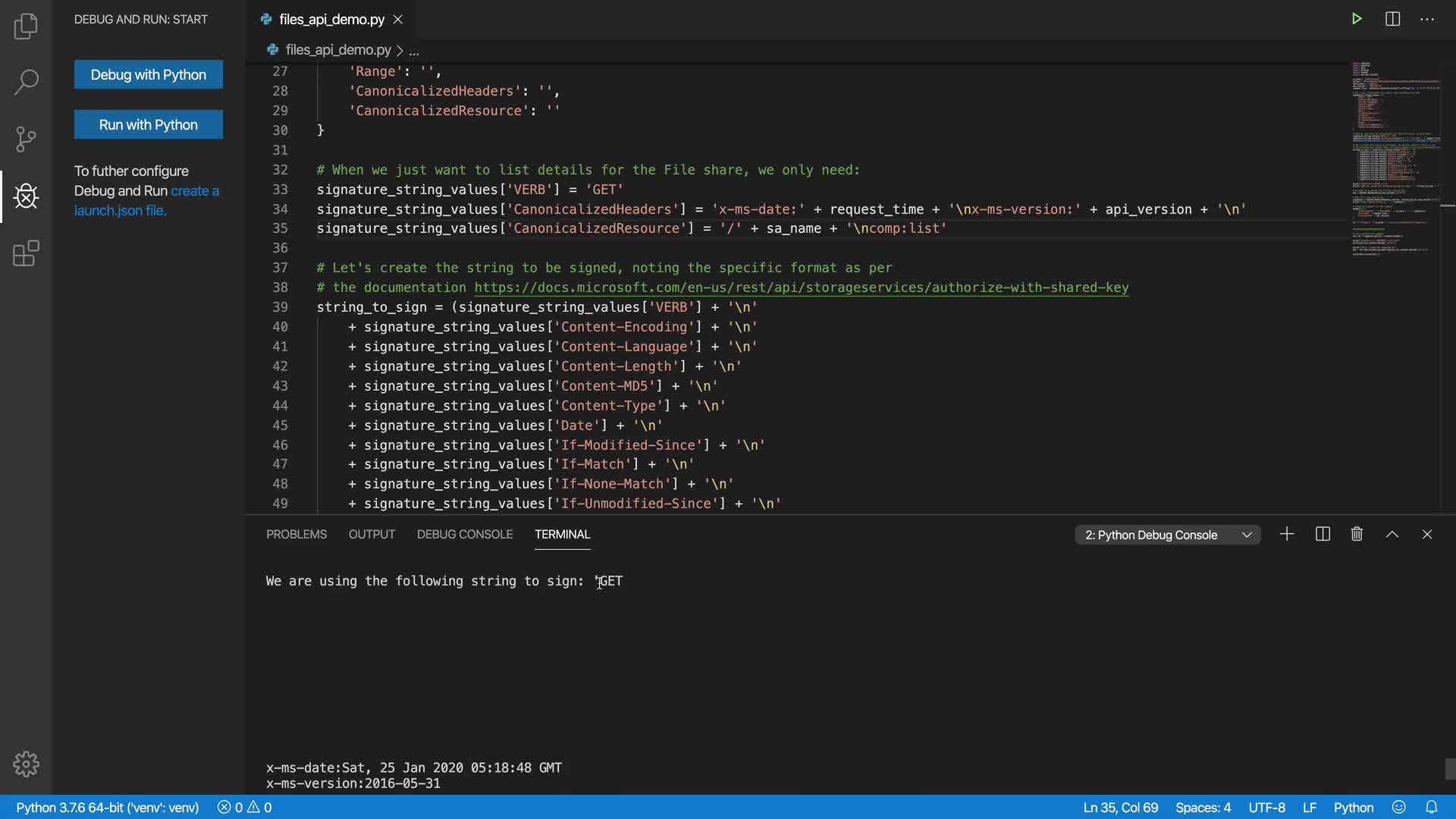The height and width of the screenshot is (819, 1456).
Task: Open notifications bell in status bar
Action: tap(1431, 808)
